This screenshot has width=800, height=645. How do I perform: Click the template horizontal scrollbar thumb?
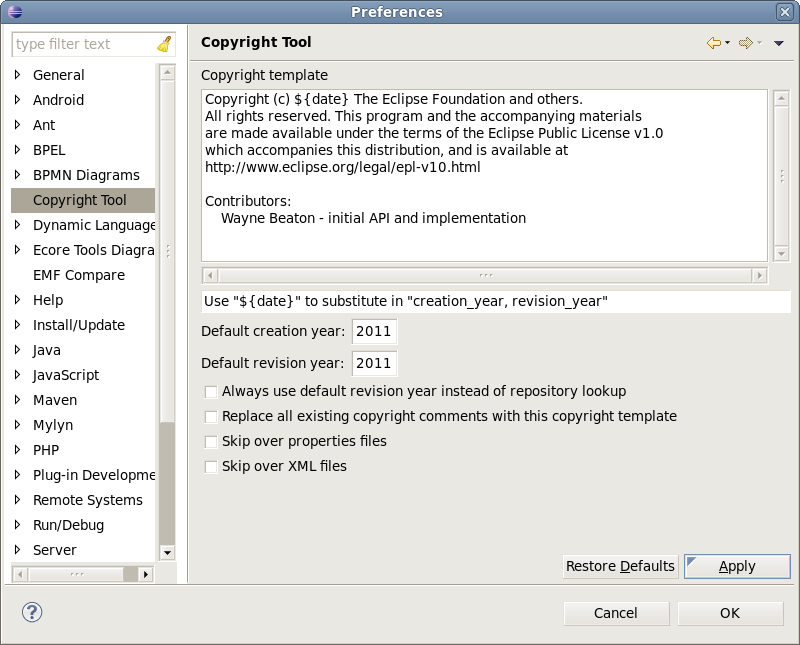click(x=485, y=276)
